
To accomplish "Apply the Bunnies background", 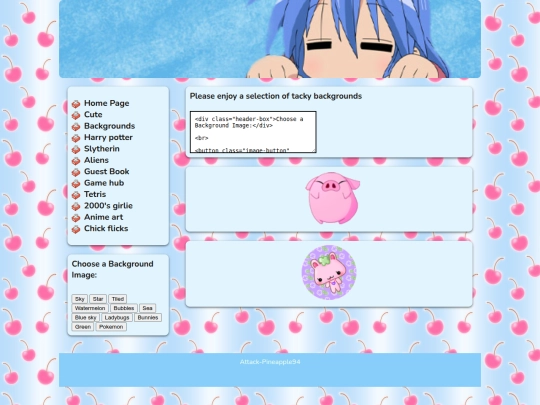I will point(148,318).
